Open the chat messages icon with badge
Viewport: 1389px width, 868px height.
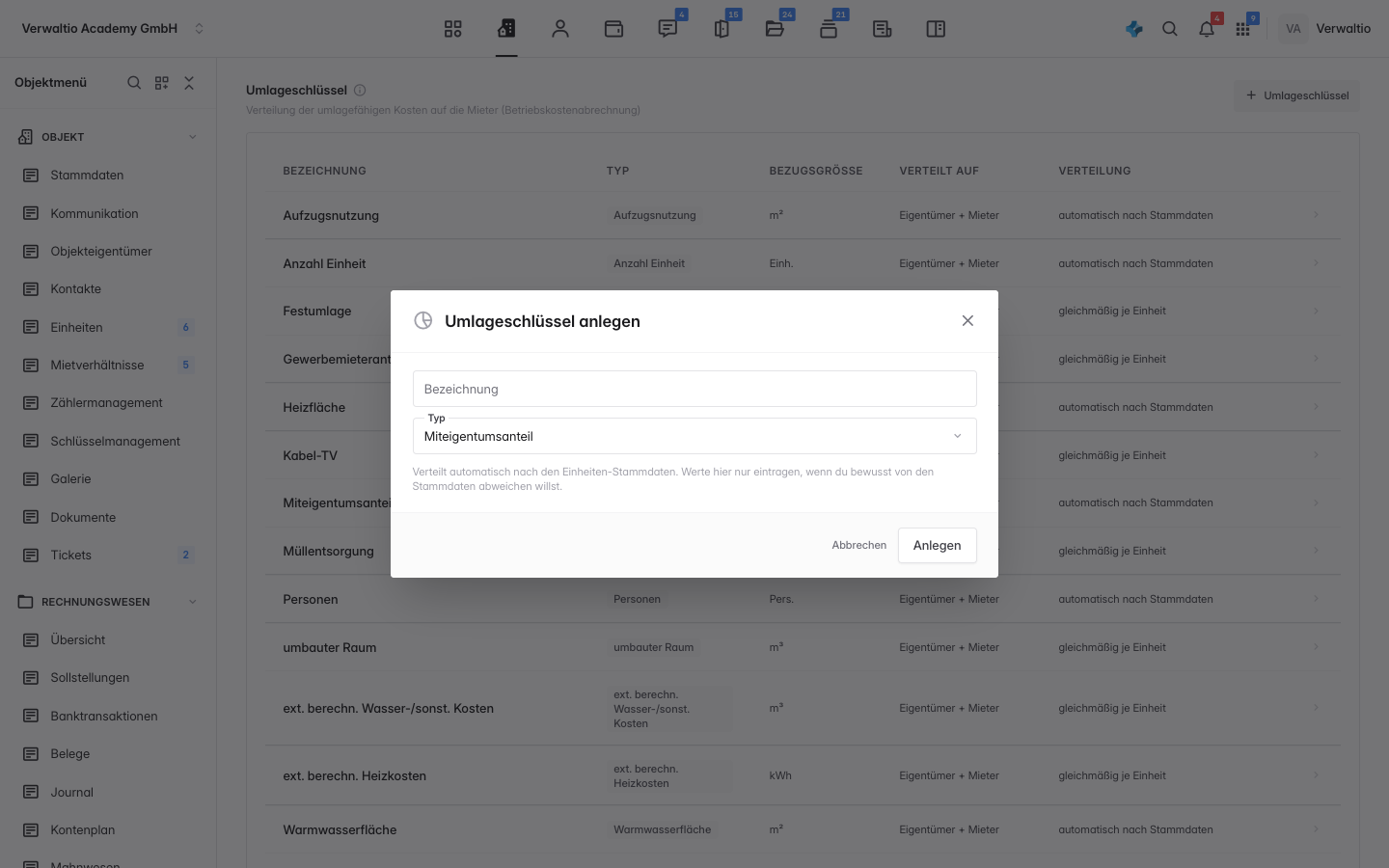[667, 29]
